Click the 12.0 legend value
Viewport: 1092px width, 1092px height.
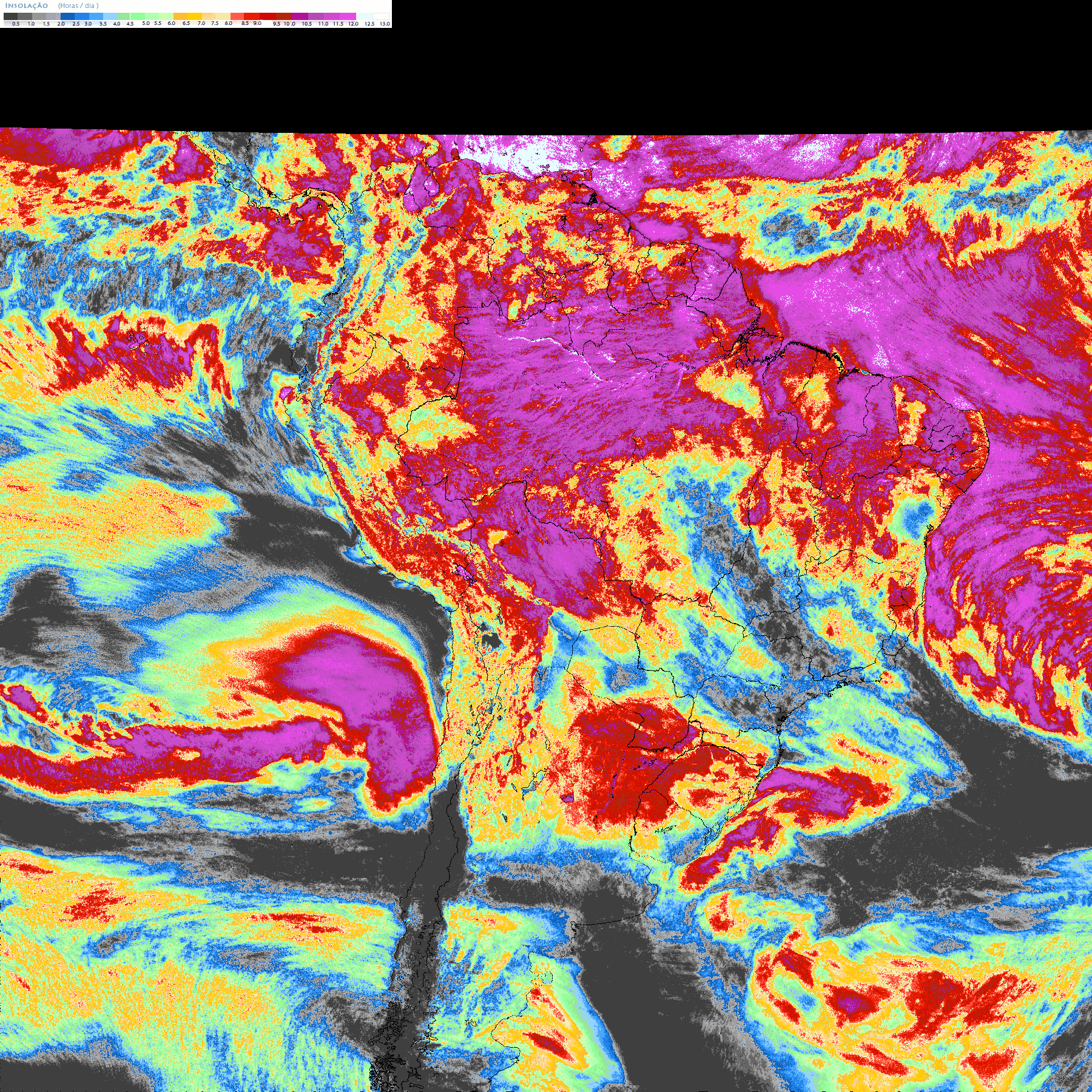click(353, 24)
